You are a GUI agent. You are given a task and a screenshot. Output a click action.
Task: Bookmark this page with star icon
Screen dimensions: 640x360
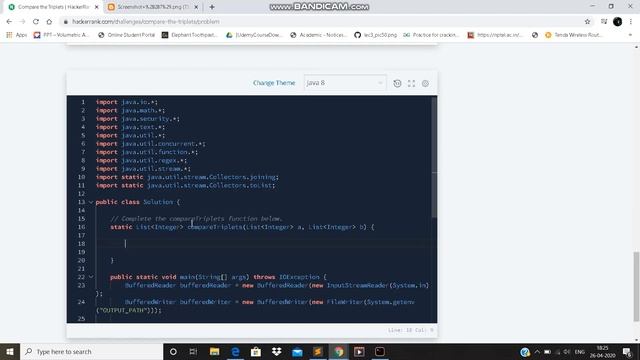tap(587, 22)
